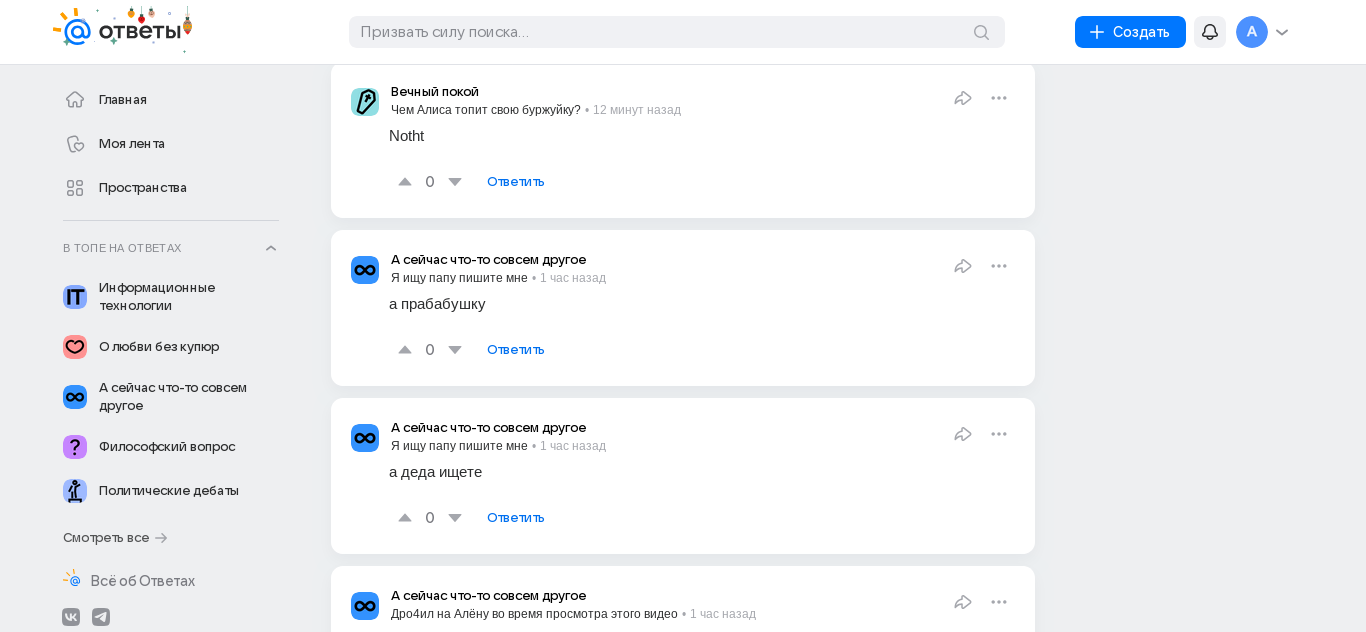Click the "Вечный покой" space avatar icon
This screenshot has width=1366, height=632.
[x=365, y=102]
